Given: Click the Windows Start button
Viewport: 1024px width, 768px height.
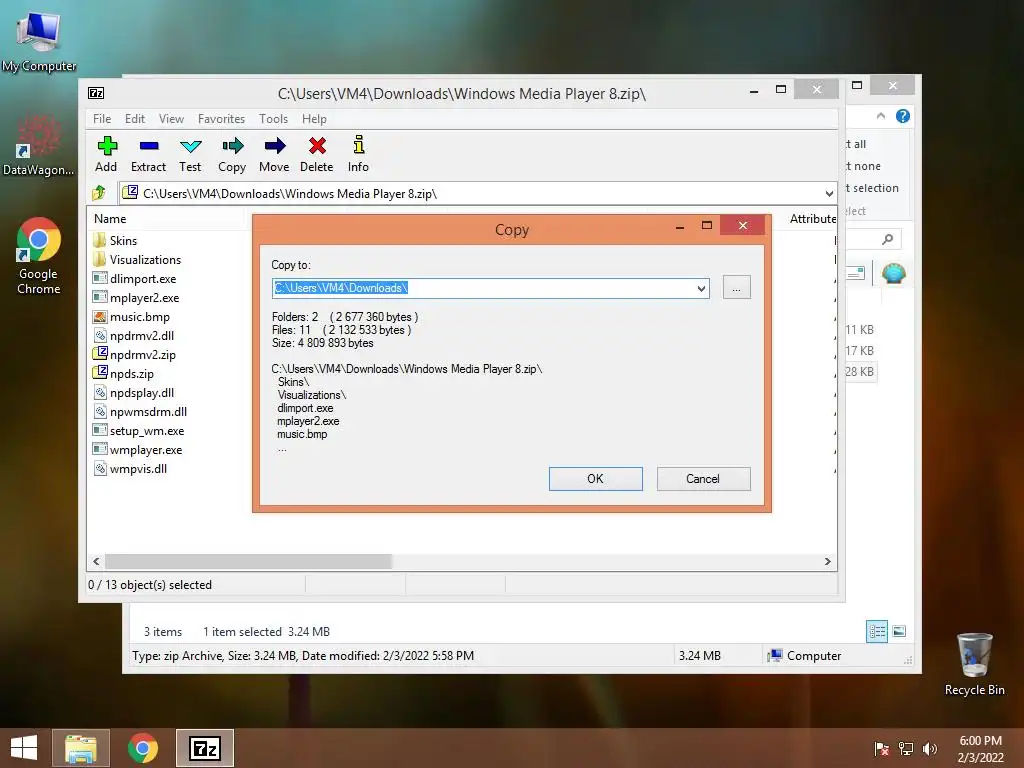Looking at the screenshot, I should (24, 748).
